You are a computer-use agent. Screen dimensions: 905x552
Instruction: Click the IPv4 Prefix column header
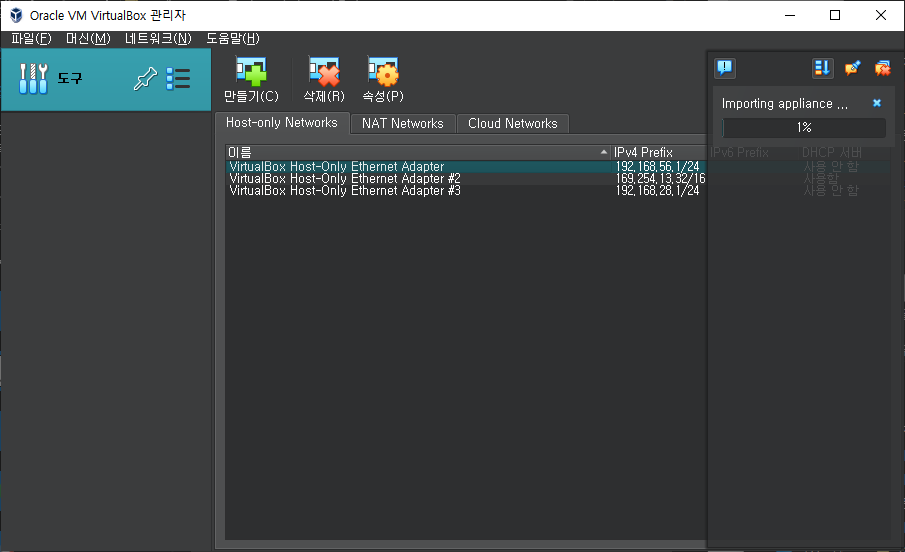[x=659, y=152]
